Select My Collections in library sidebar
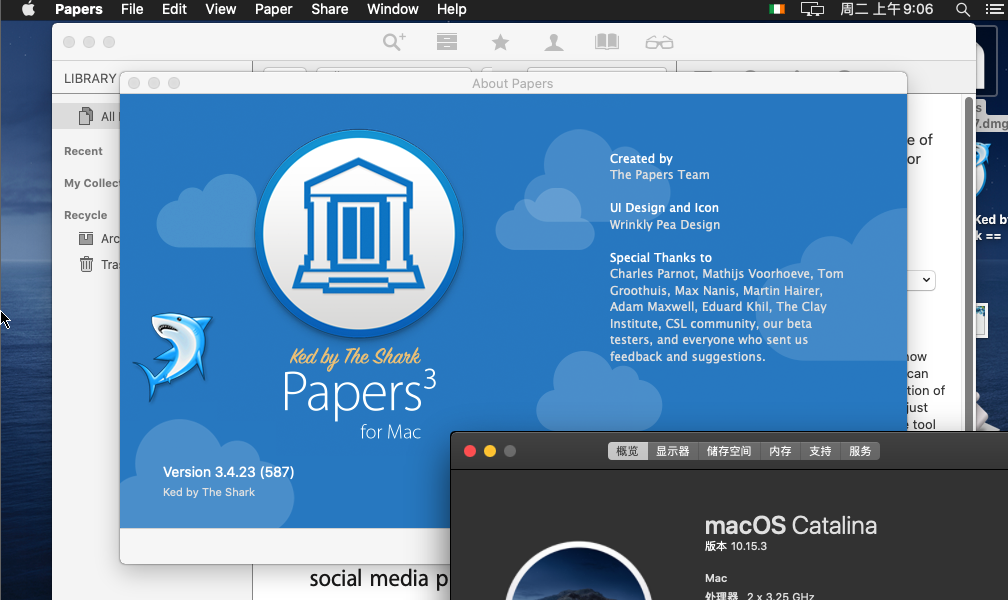 [x=92, y=183]
